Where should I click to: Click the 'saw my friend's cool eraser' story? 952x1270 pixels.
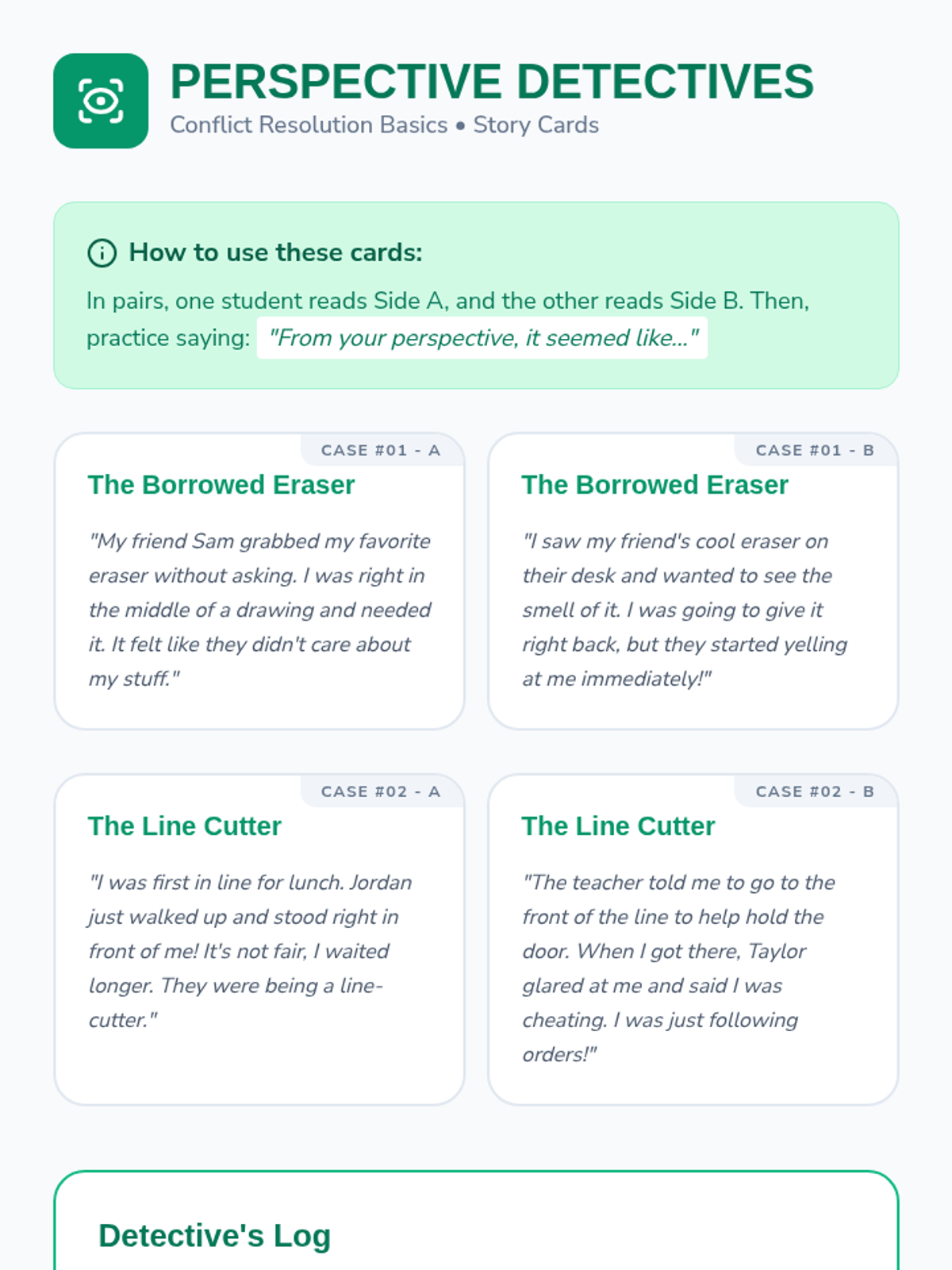click(684, 610)
